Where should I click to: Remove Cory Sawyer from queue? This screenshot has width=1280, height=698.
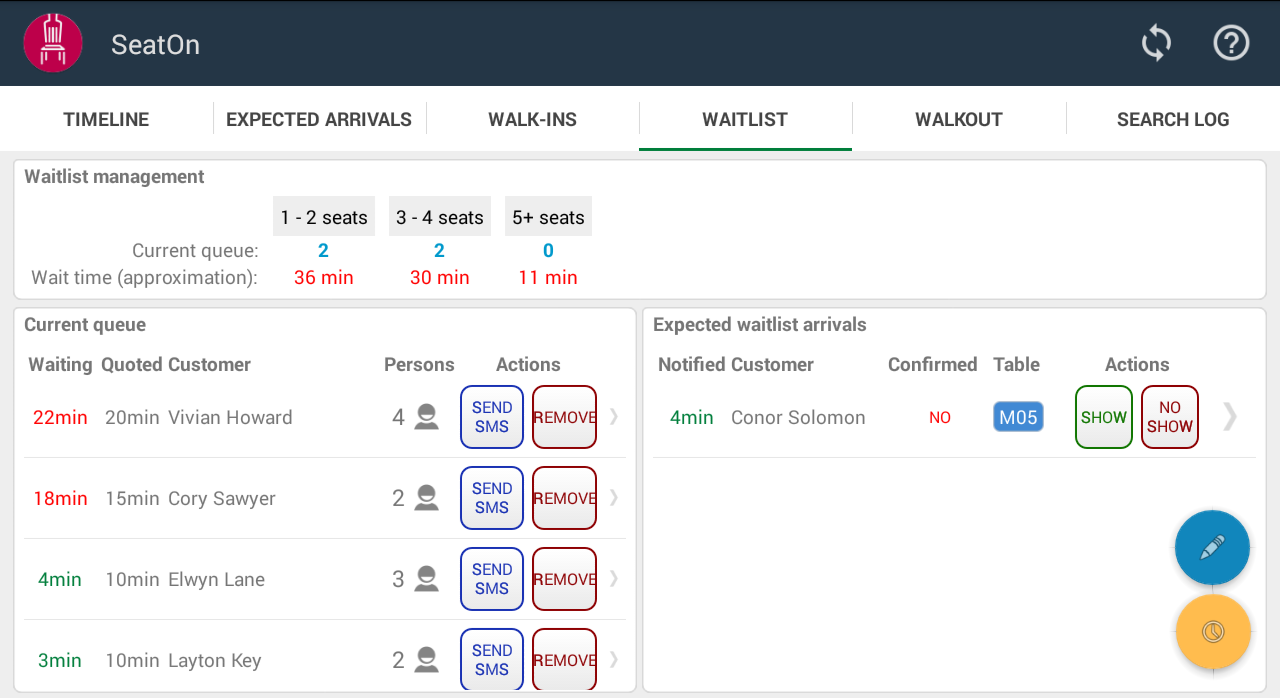coord(564,498)
